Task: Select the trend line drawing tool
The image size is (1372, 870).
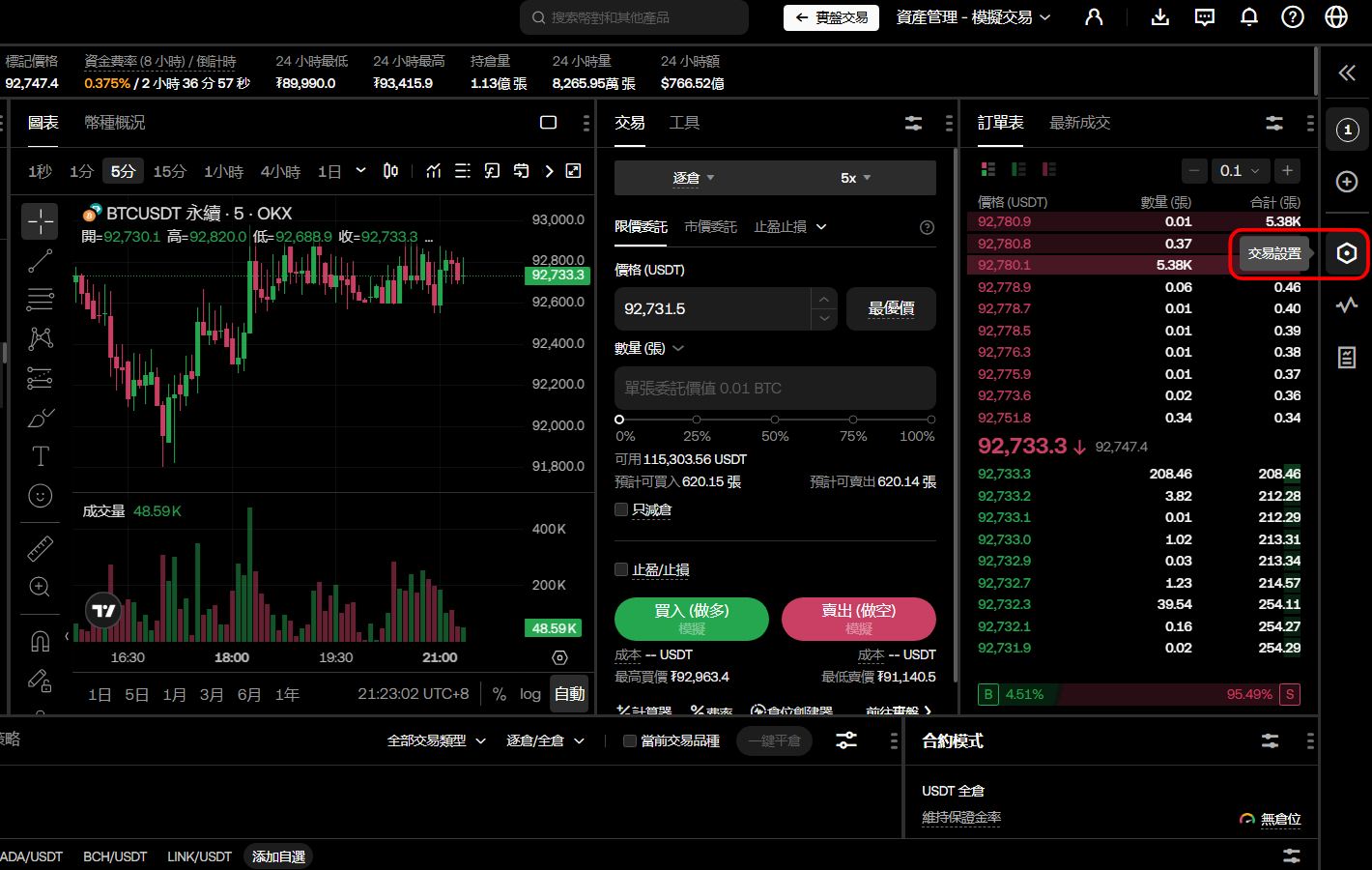Action: (x=40, y=261)
